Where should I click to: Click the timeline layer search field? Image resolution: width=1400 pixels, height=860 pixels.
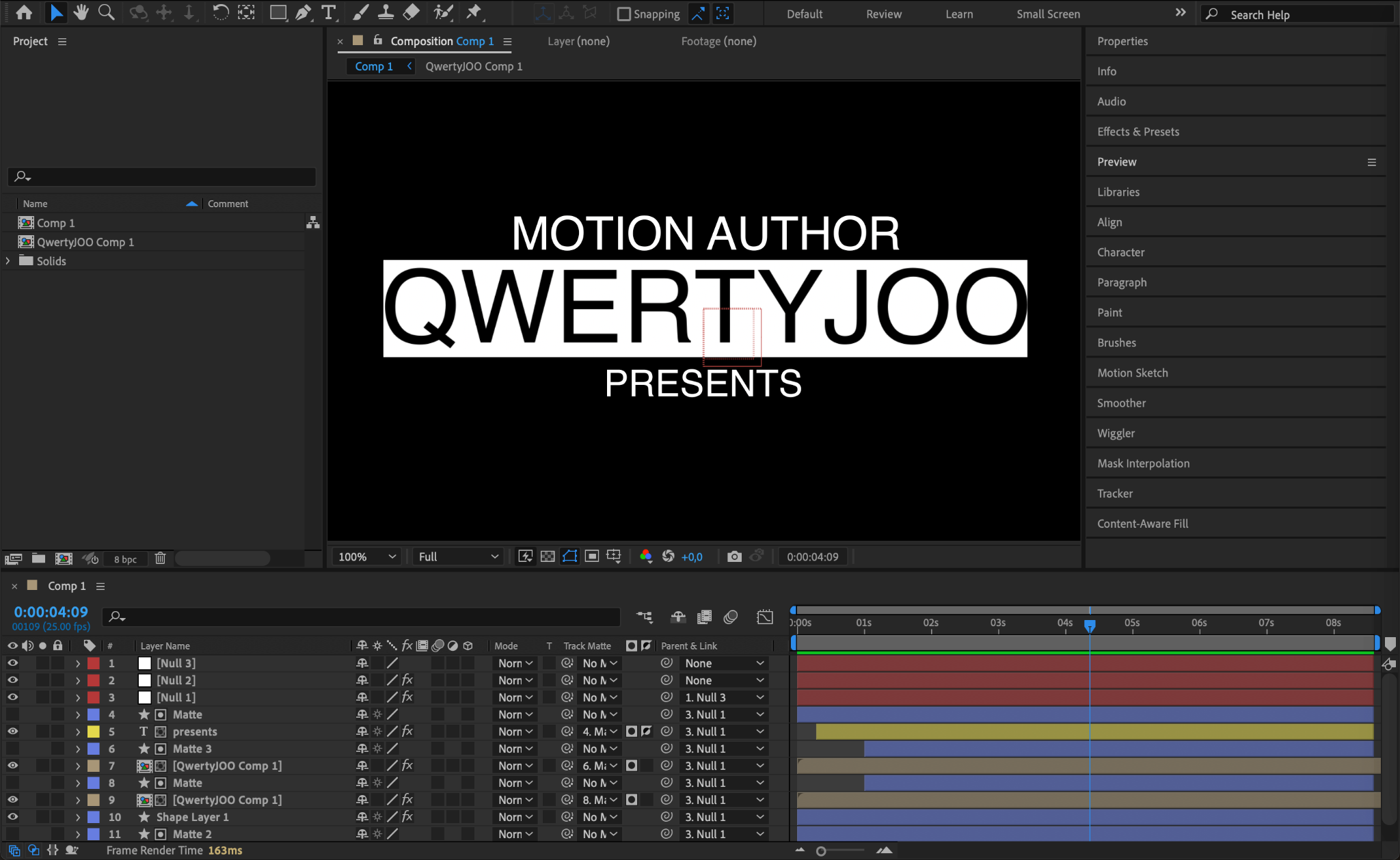(x=362, y=617)
